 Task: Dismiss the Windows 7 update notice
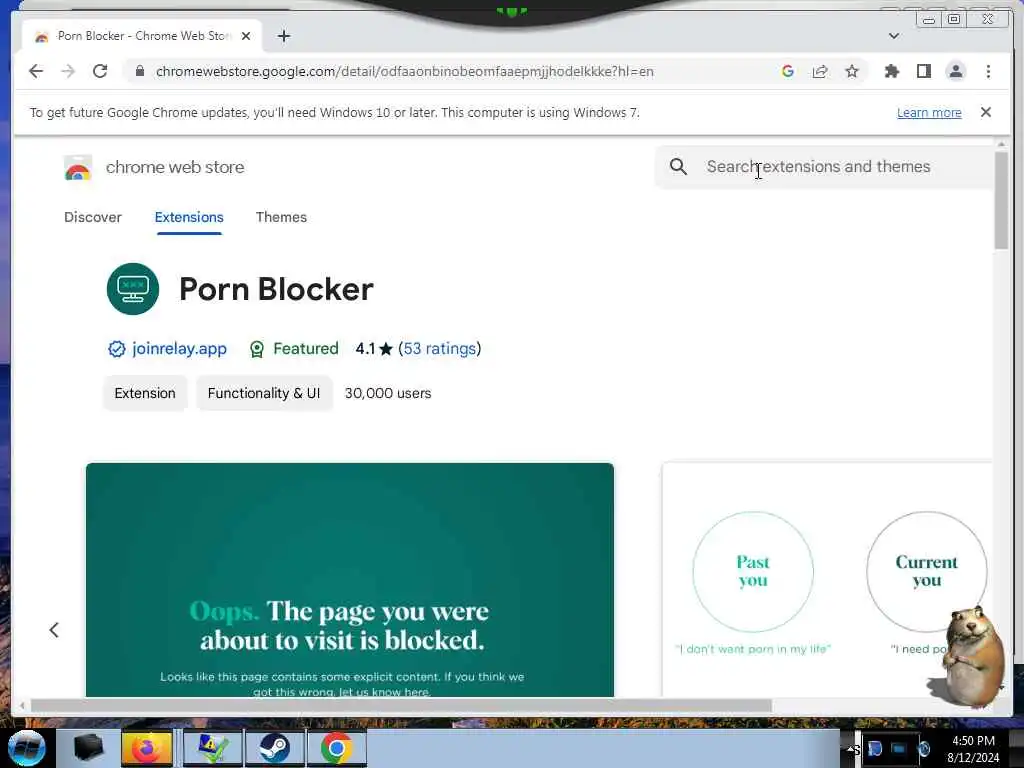(x=985, y=112)
